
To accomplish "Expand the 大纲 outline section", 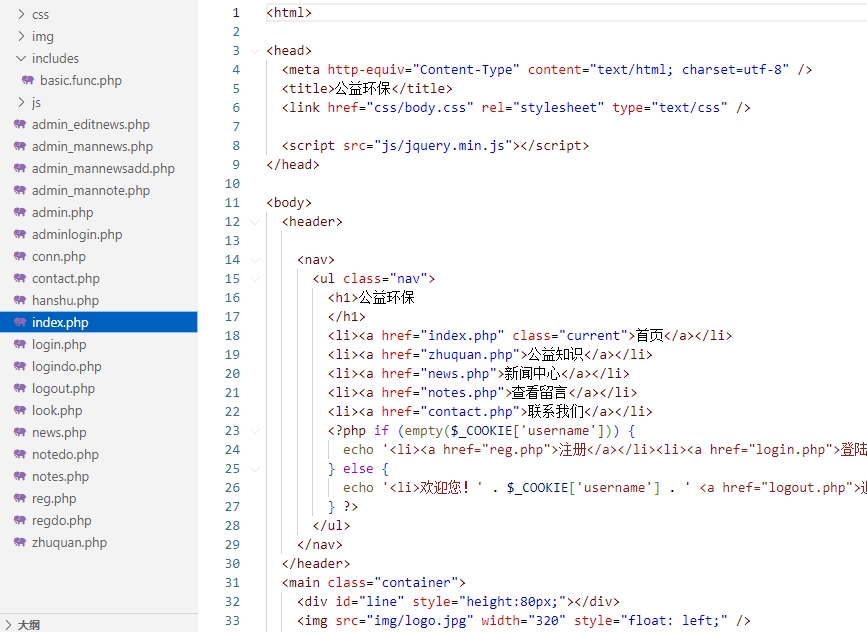I will (x=8, y=625).
